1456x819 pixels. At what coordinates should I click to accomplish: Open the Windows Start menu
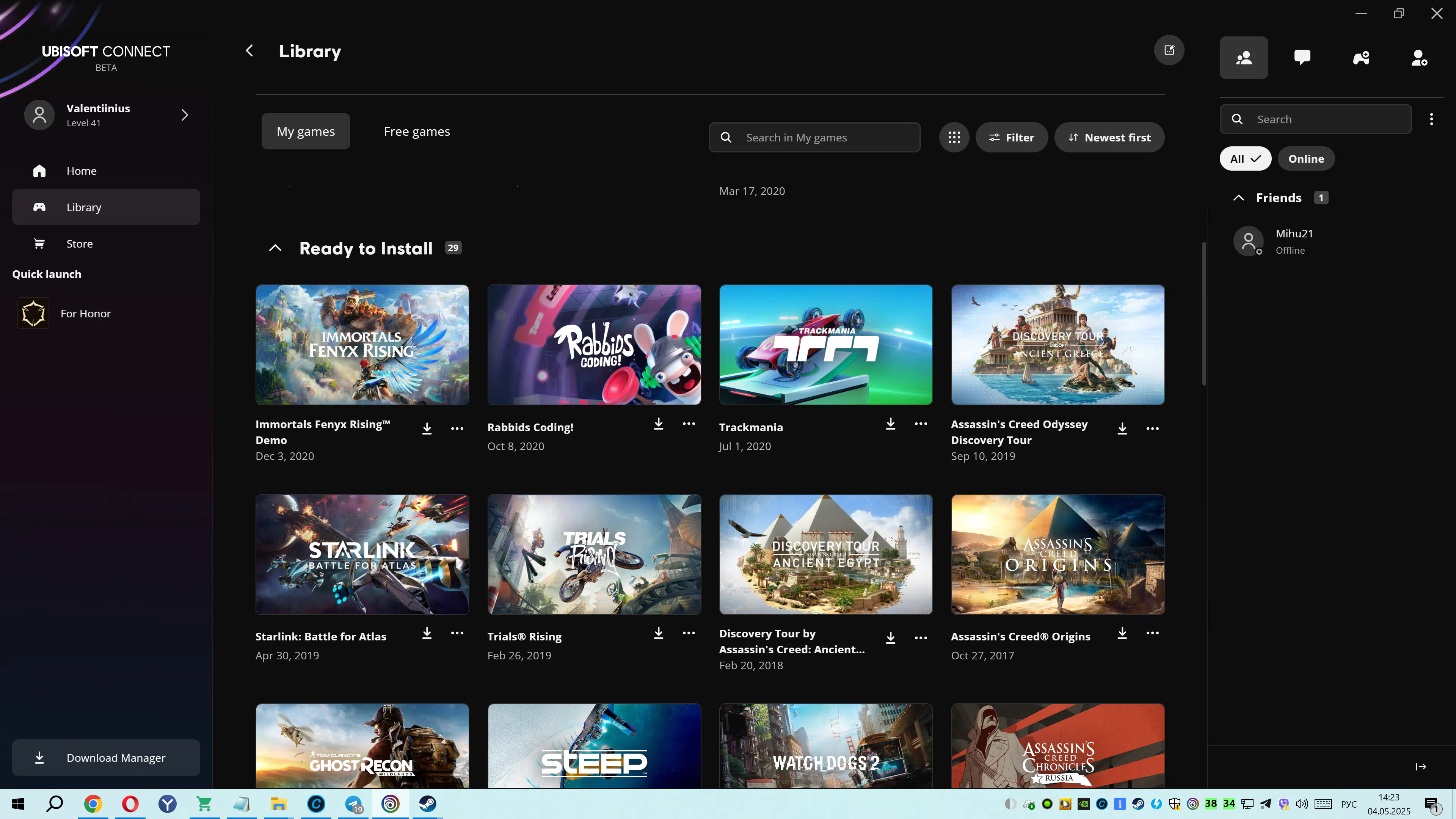pyautogui.click(x=18, y=804)
